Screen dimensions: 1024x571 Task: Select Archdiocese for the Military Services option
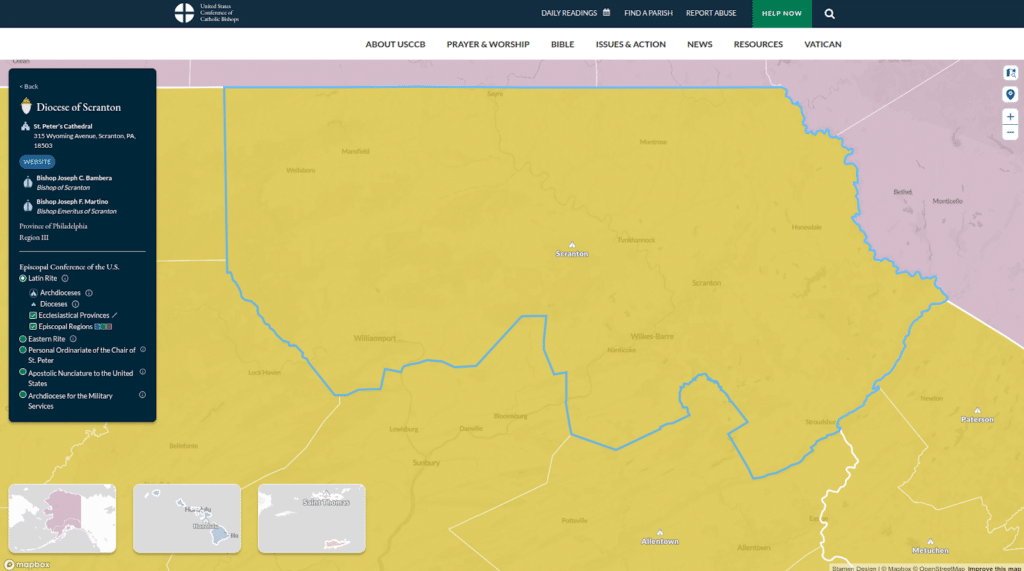23,396
